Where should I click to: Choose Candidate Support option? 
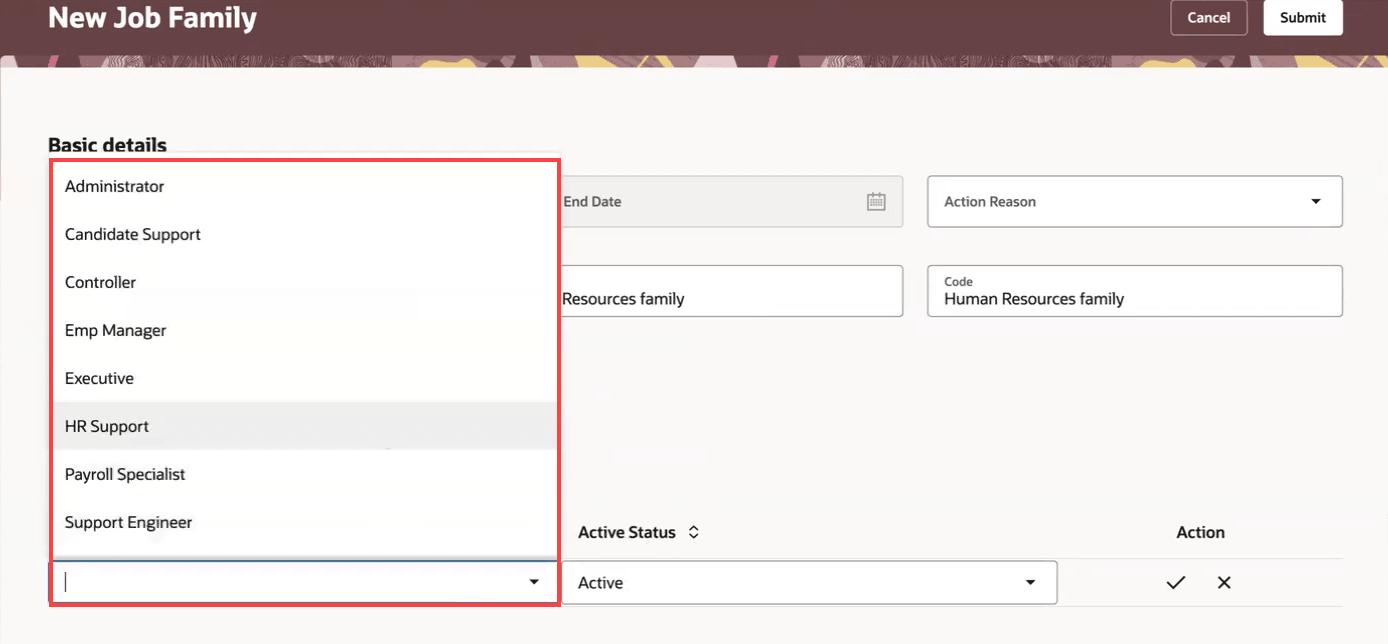point(304,234)
